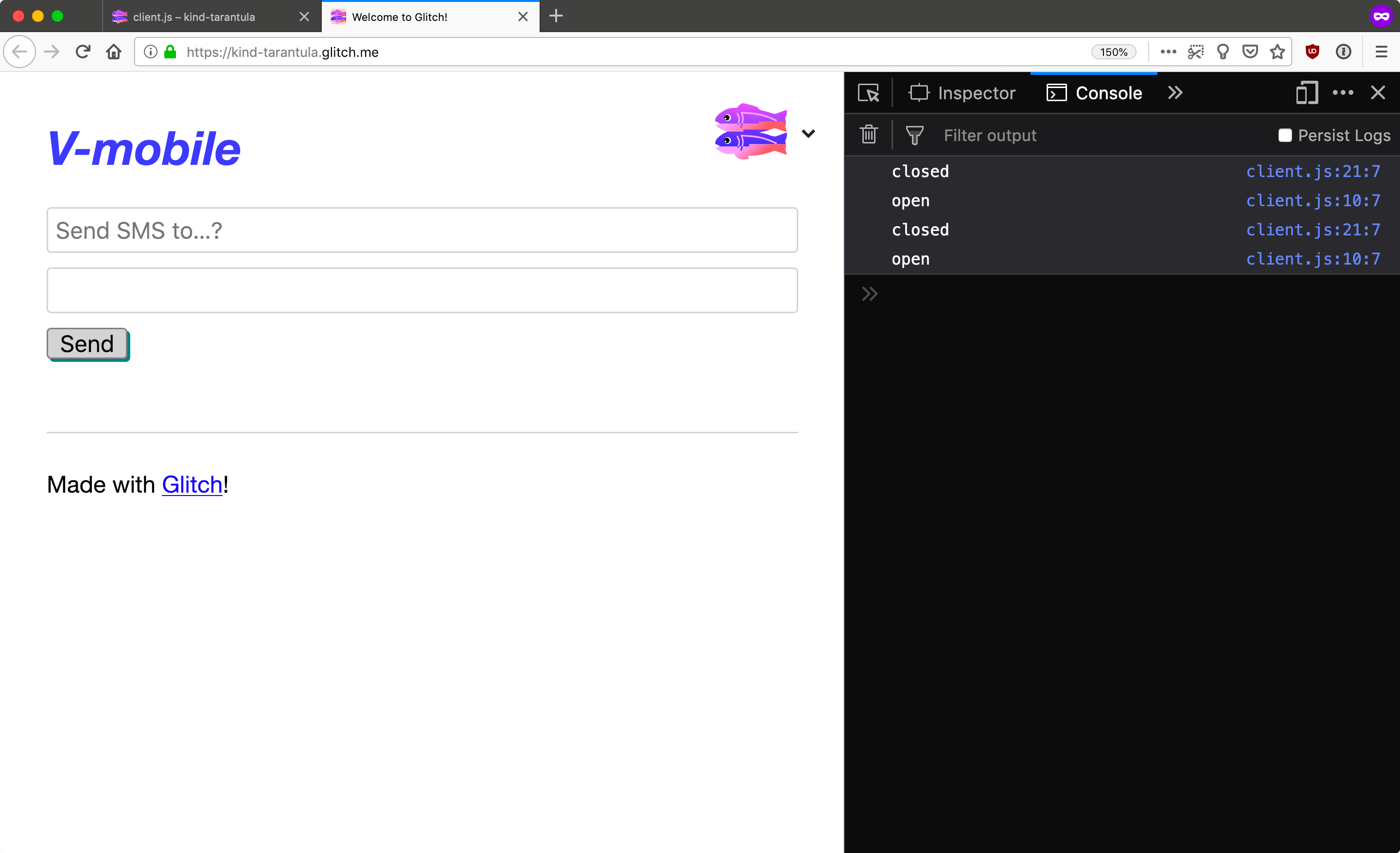This screenshot has height=853, width=1400.
Task: Click the Glitch fish logo
Action: point(751,131)
